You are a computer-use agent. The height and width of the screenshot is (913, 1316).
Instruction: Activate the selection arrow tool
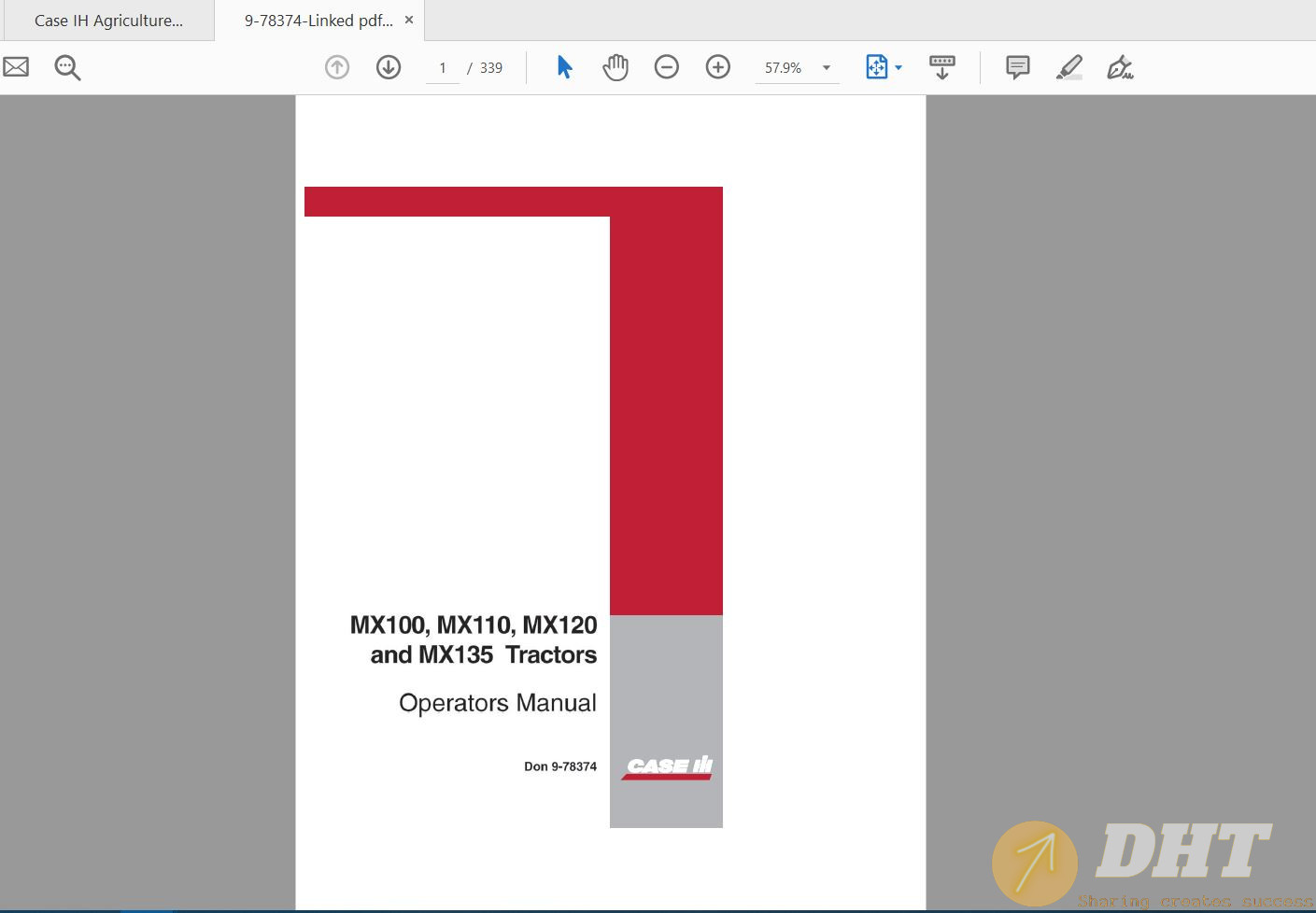563,66
